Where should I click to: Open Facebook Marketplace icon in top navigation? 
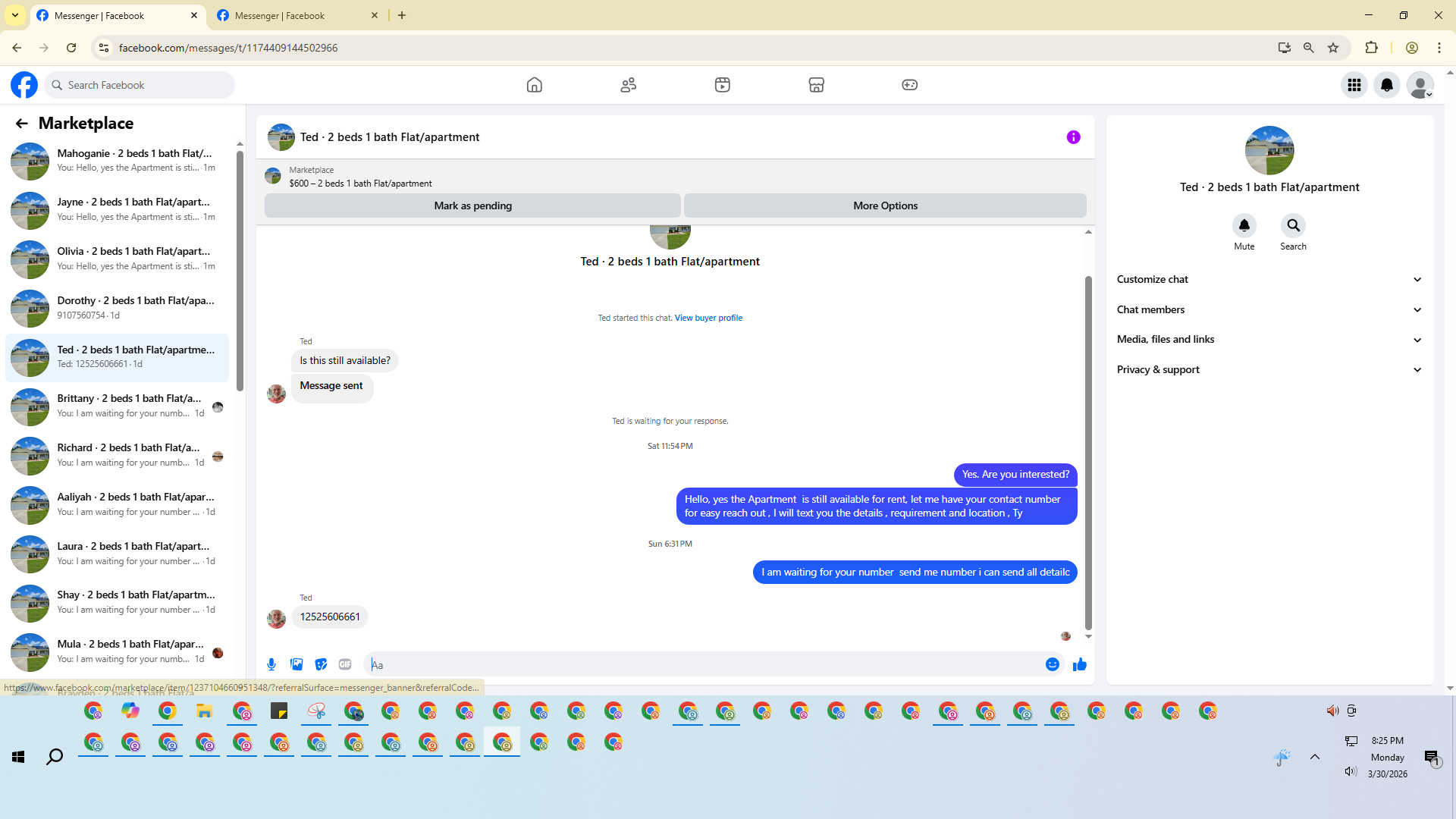pos(816,85)
